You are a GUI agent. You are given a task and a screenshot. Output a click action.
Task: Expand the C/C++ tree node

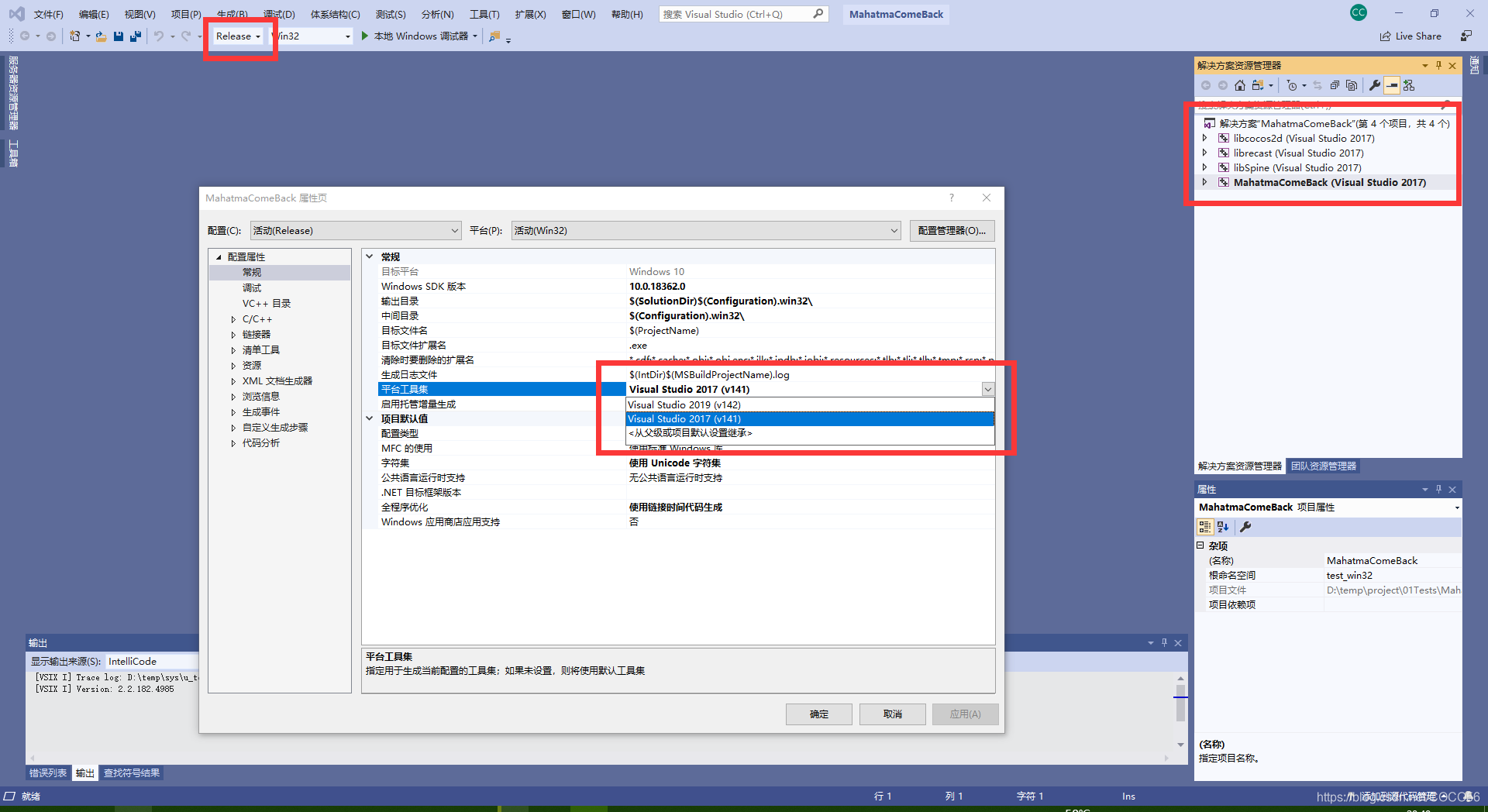(x=233, y=319)
